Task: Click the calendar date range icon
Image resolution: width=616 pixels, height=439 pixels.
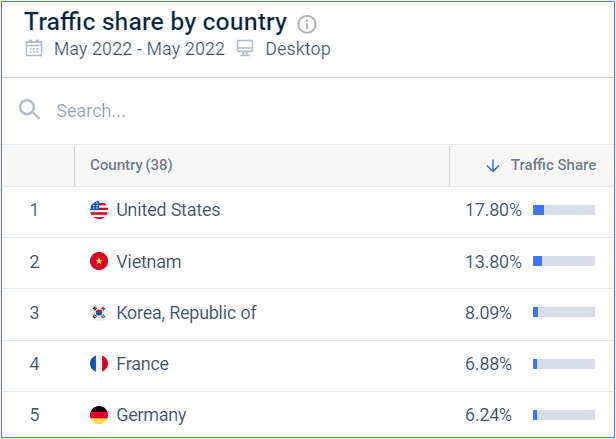Action: [x=34, y=48]
